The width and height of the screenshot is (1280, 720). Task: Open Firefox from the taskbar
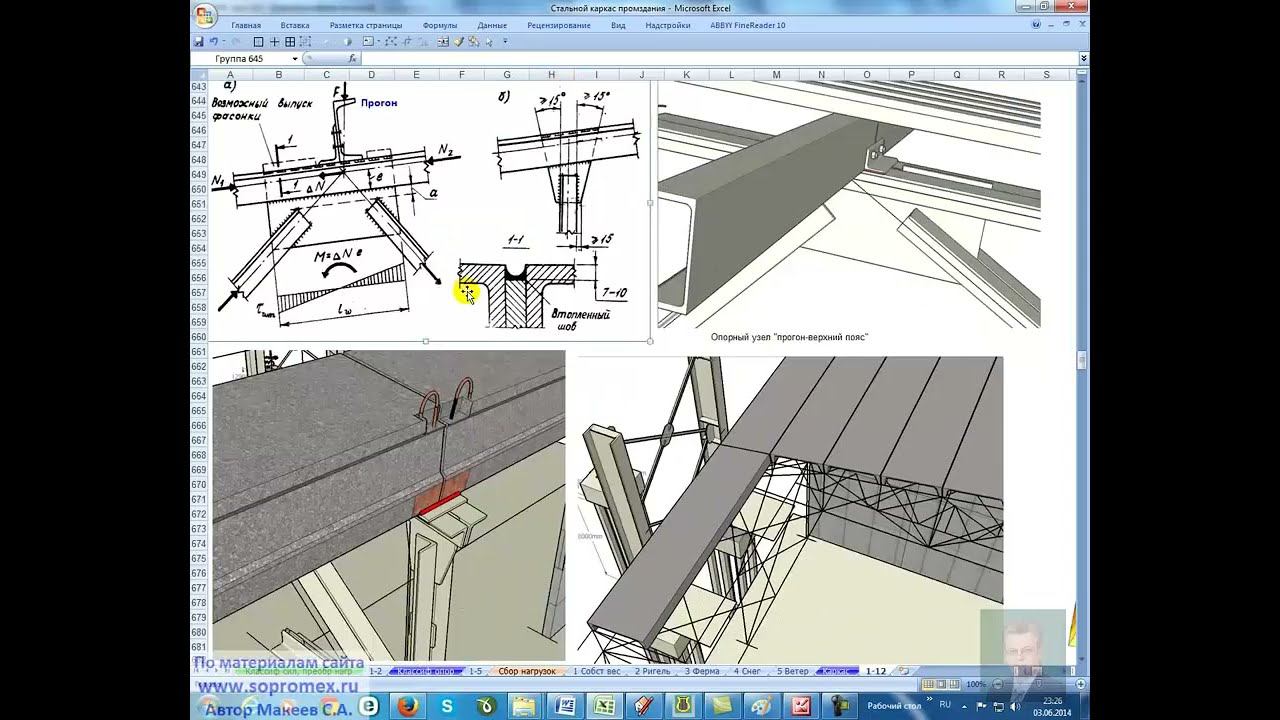(406, 706)
